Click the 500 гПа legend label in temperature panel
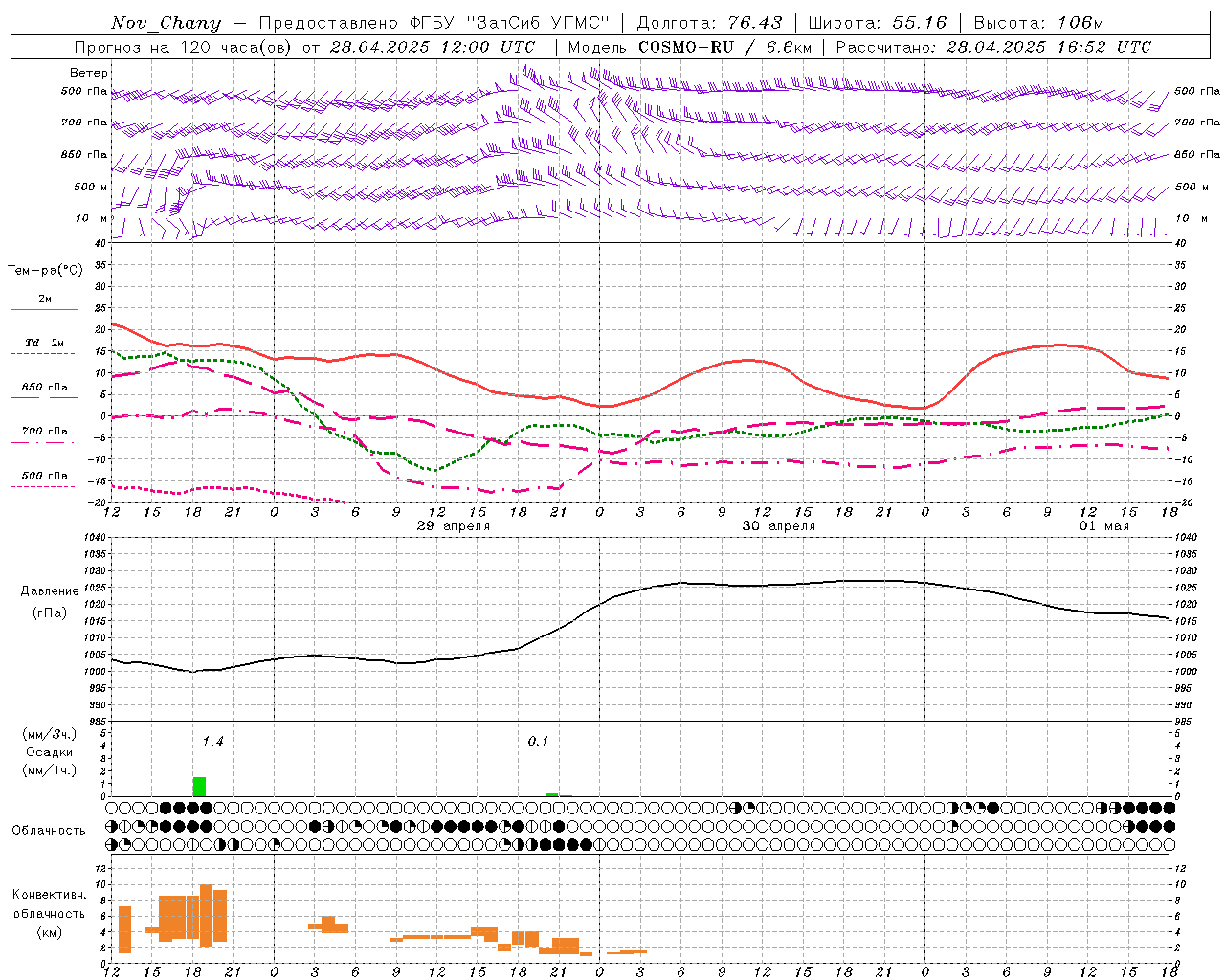 (x=45, y=476)
